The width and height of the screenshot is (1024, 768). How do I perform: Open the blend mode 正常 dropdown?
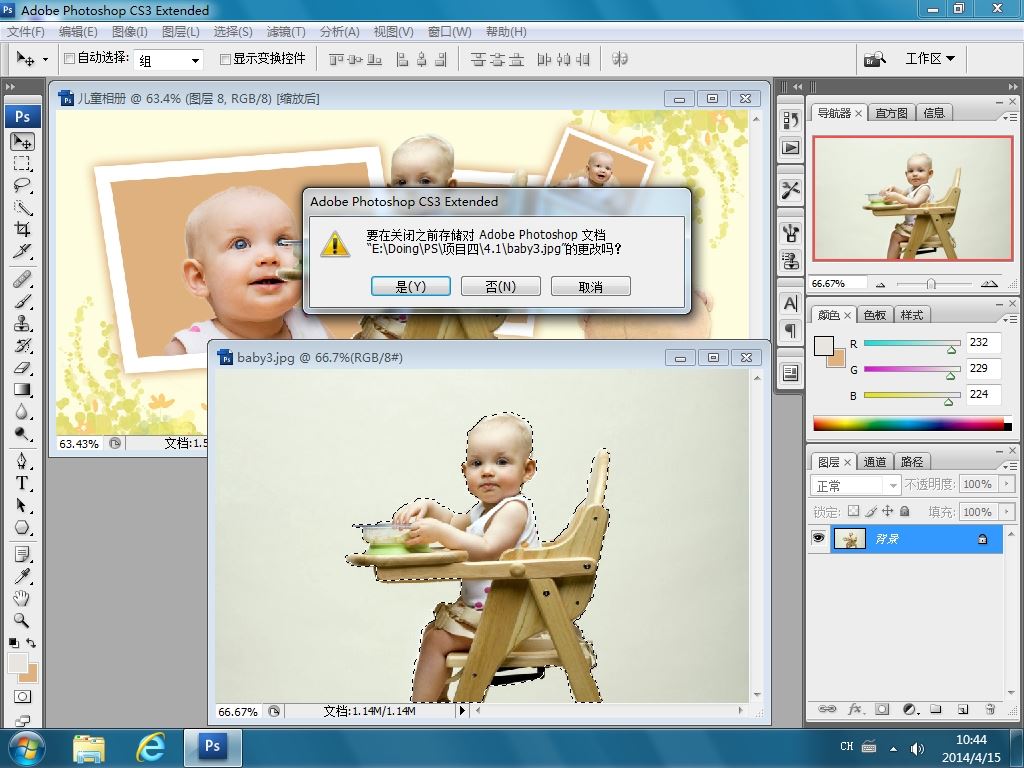click(x=857, y=485)
